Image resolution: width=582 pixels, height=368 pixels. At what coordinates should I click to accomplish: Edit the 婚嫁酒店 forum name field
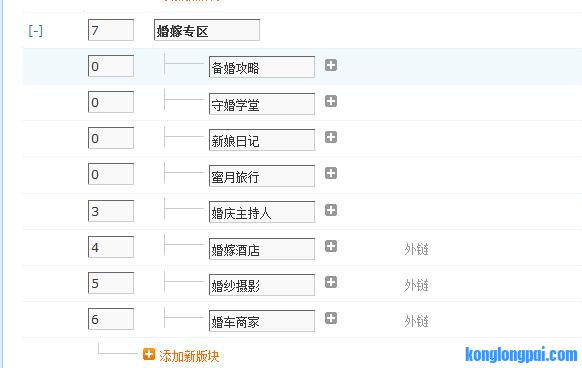(x=262, y=248)
